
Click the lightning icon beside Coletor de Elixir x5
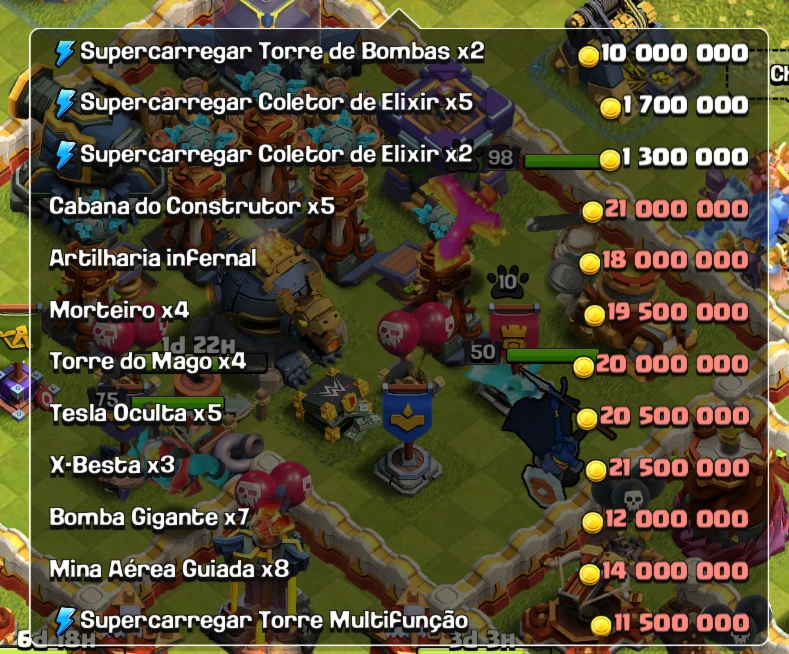[64, 104]
